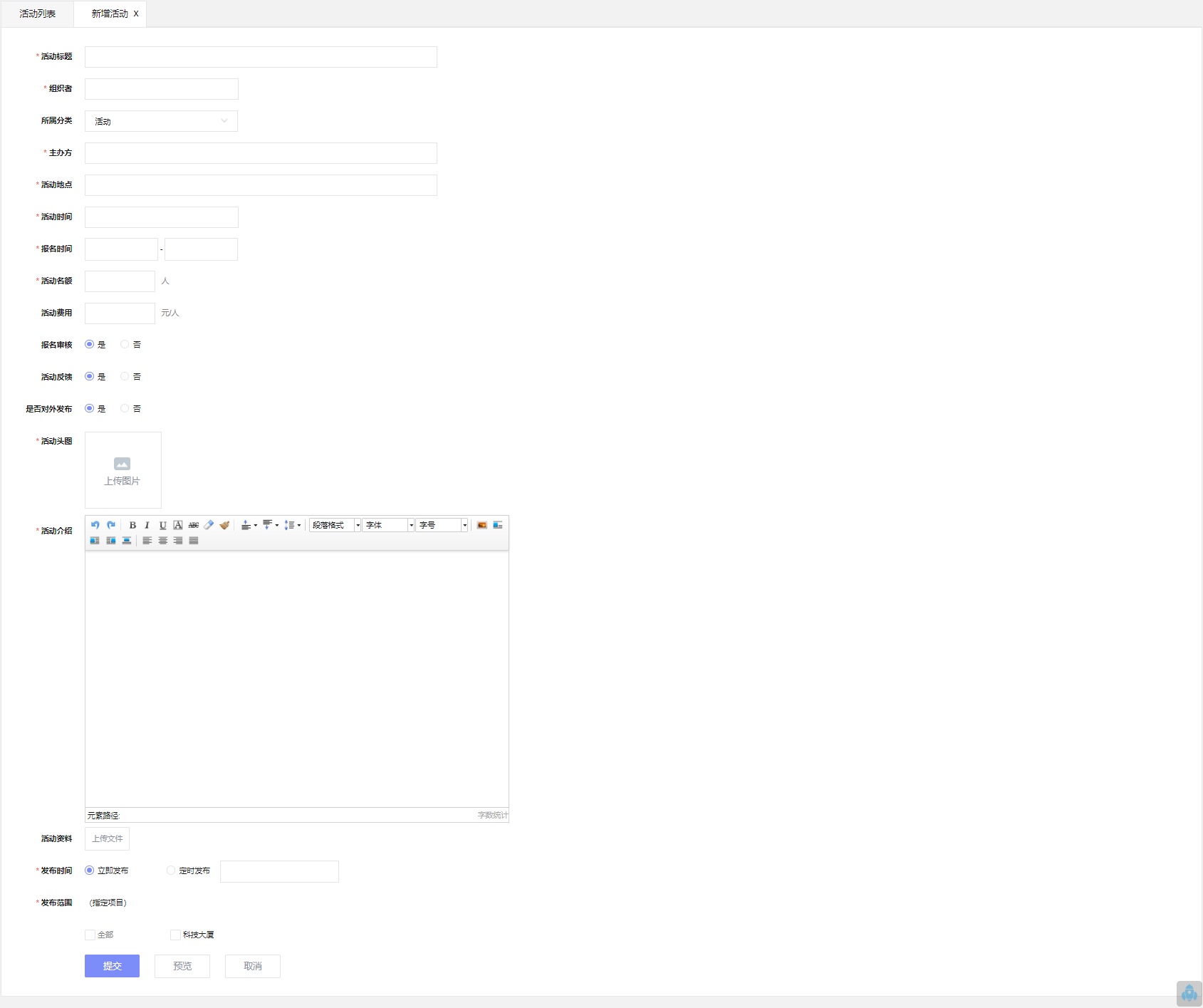Apply strikethrough formatting in the editor
This screenshot has width=1203, height=1008.
[193, 525]
